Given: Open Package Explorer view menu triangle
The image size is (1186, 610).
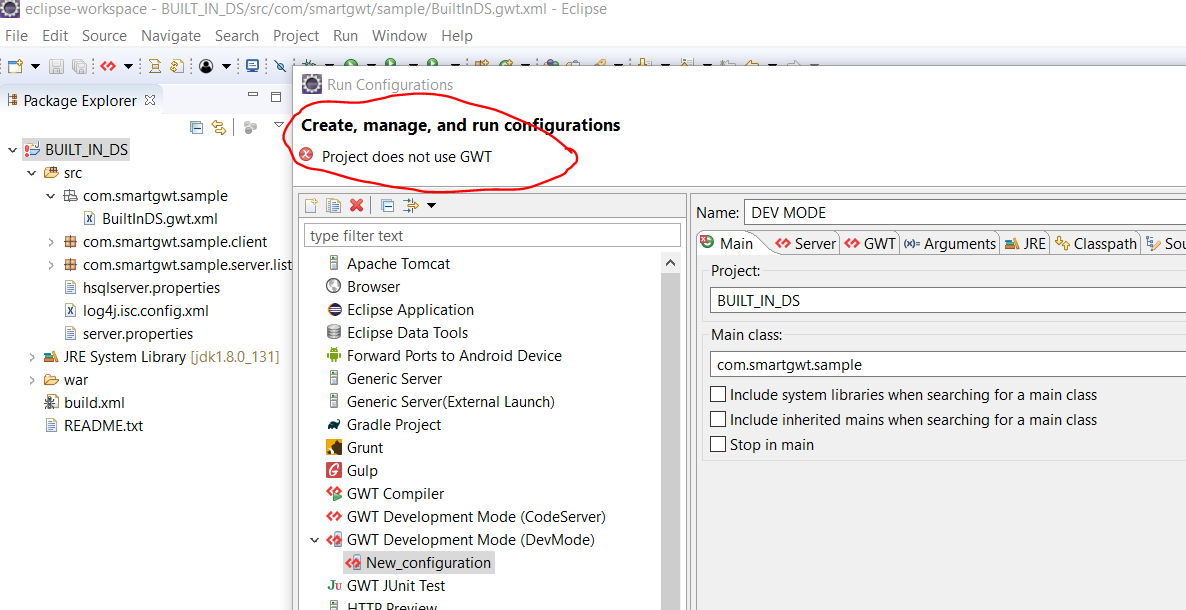Looking at the screenshot, I should [278, 125].
